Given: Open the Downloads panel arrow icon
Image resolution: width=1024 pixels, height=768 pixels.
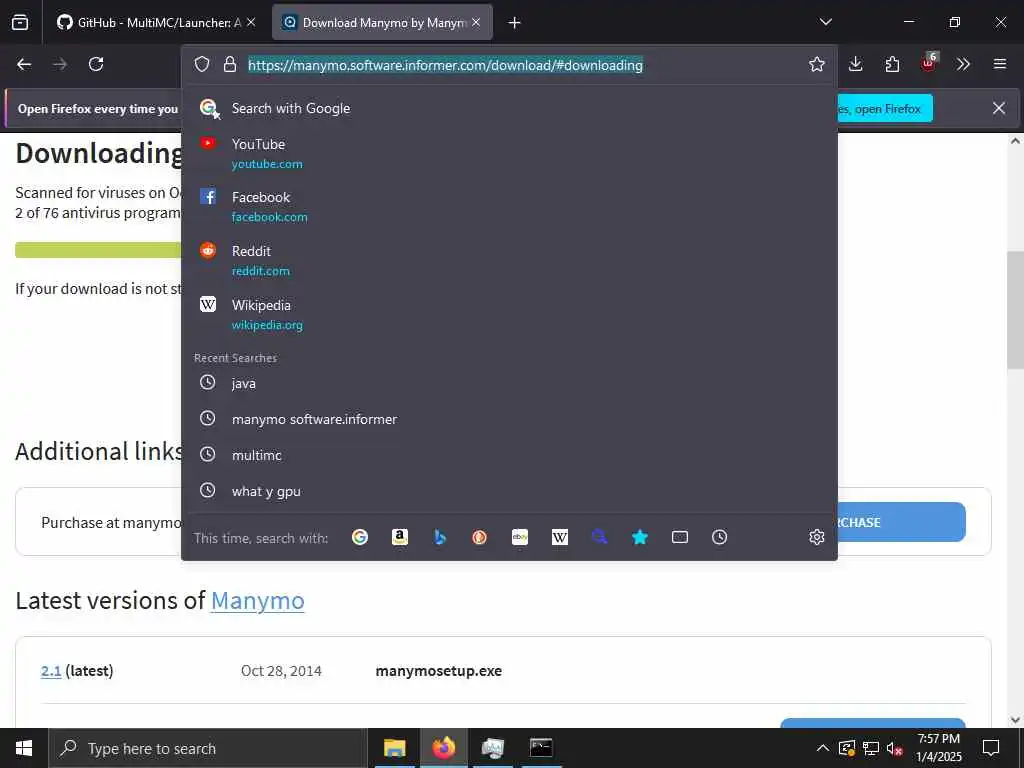Looking at the screenshot, I should pos(856,64).
